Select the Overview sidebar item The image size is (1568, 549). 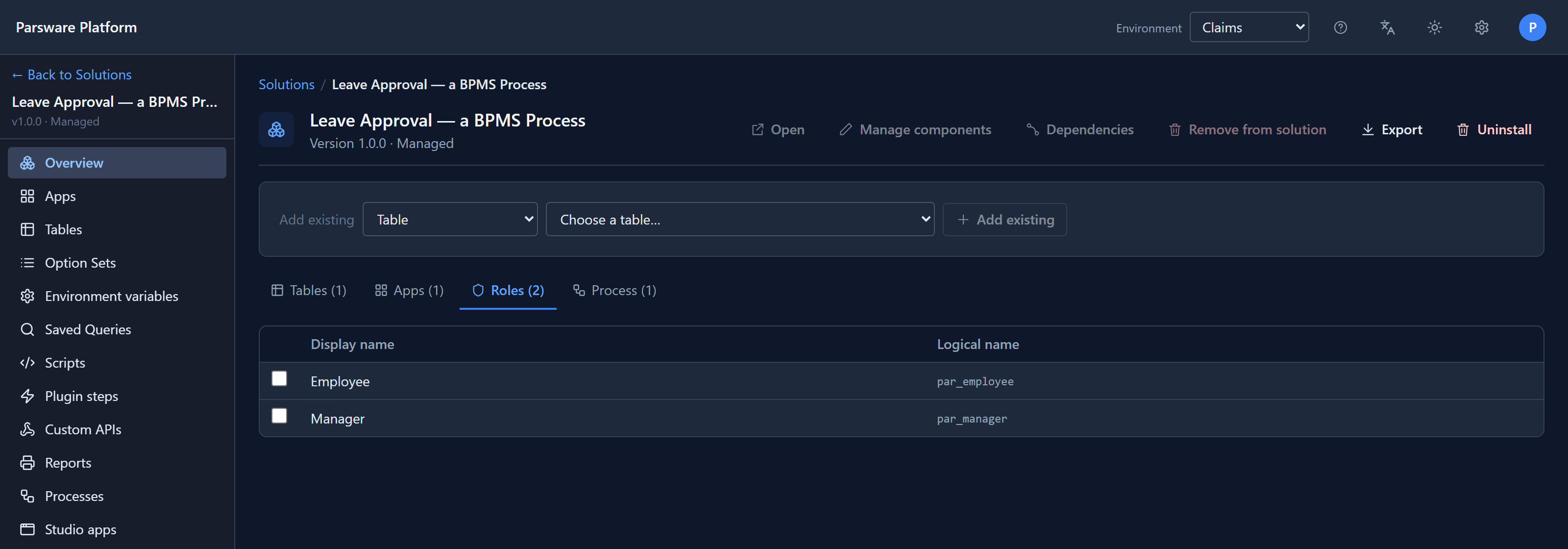(117, 163)
